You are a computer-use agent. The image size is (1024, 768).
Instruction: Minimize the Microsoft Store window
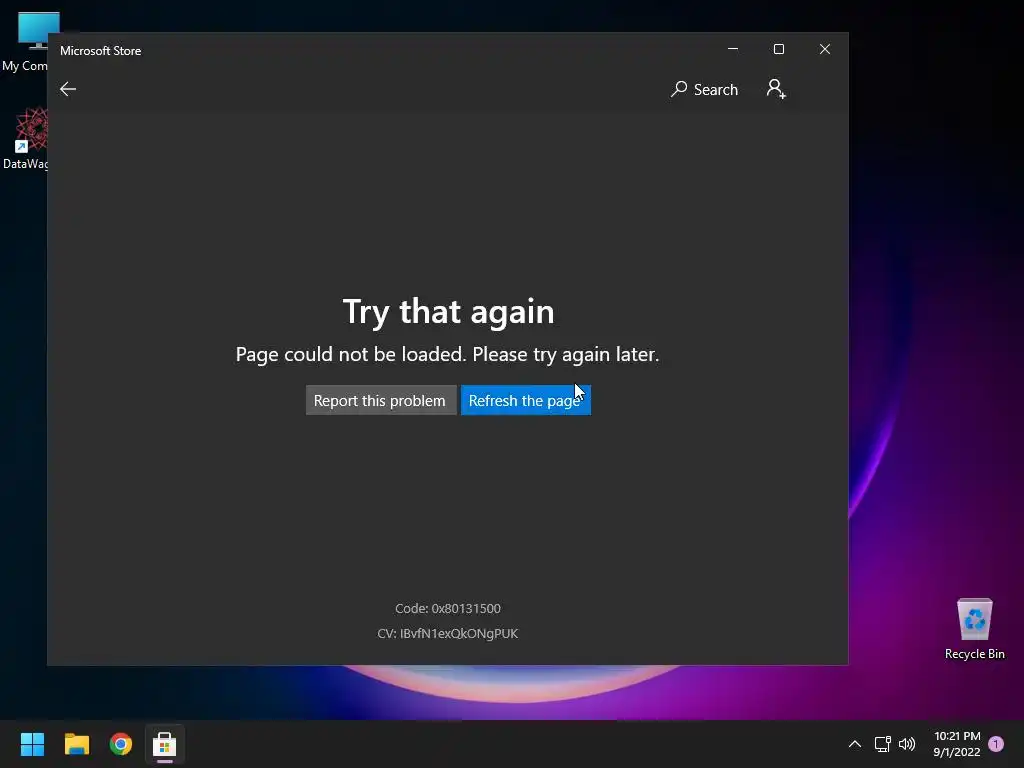coord(733,50)
